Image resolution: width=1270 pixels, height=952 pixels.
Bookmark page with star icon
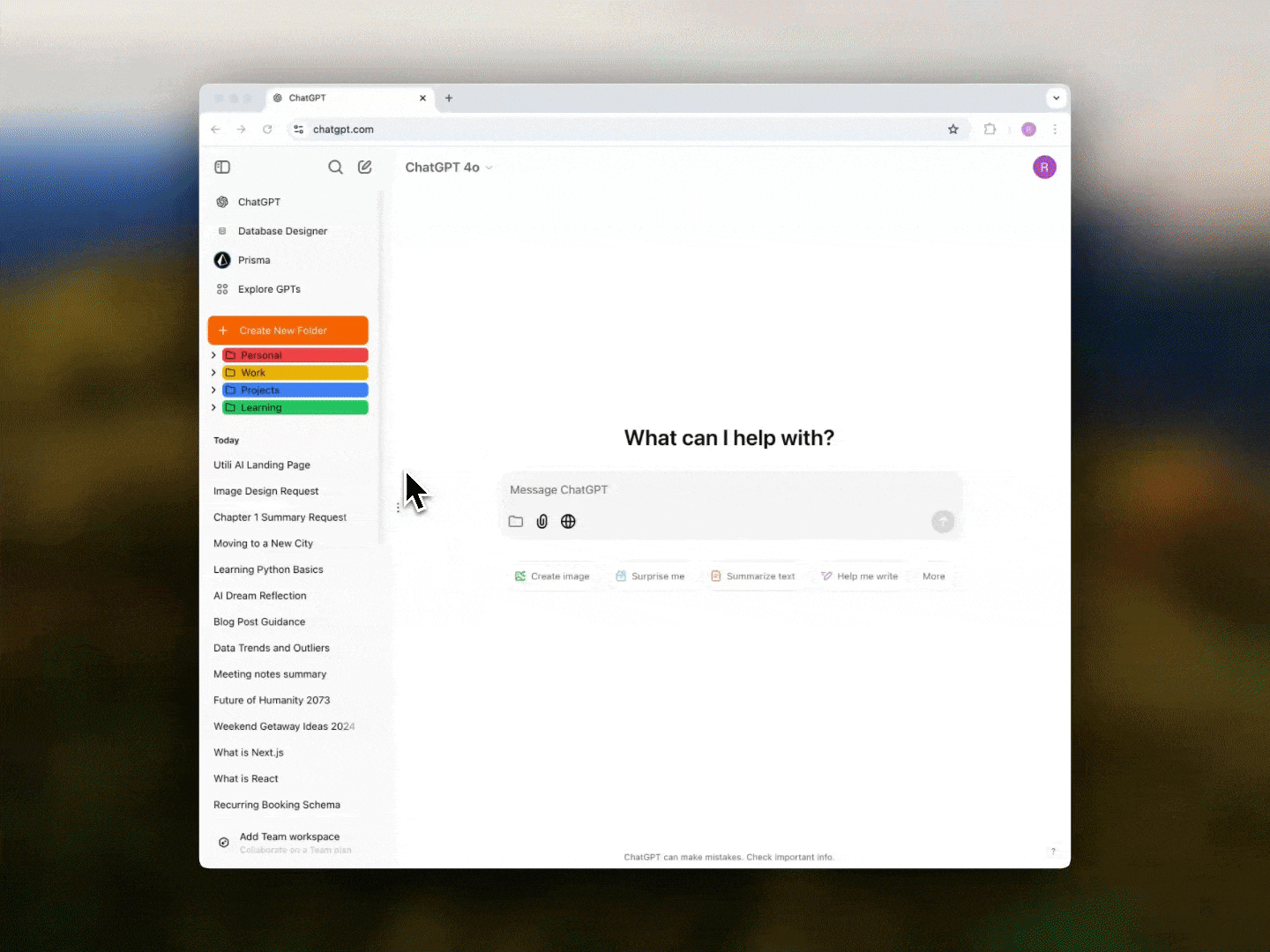pyautogui.click(x=953, y=129)
